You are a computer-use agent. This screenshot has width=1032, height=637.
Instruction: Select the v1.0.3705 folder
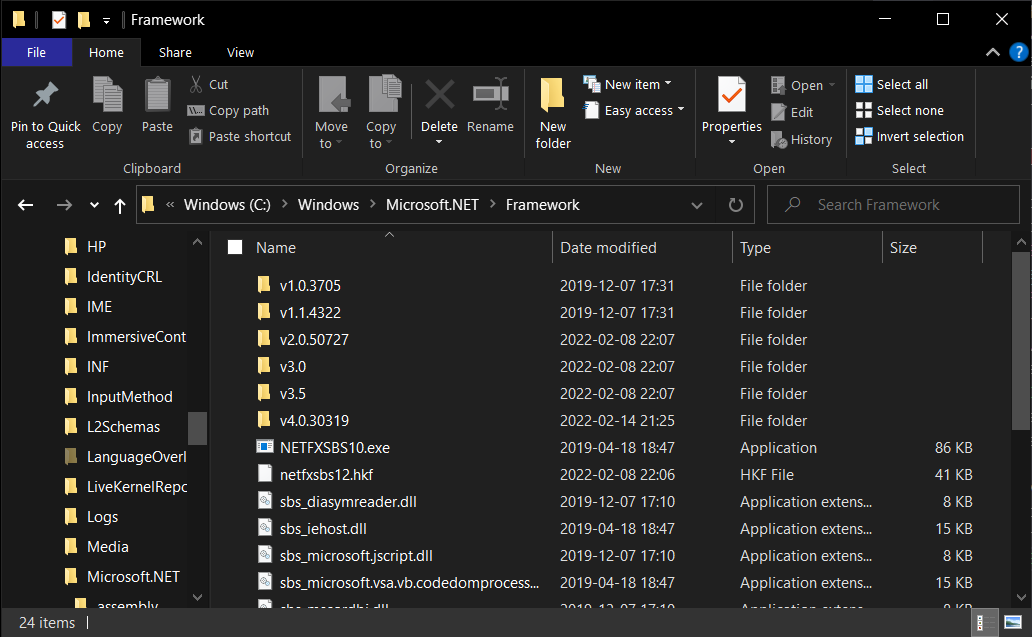point(310,286)
